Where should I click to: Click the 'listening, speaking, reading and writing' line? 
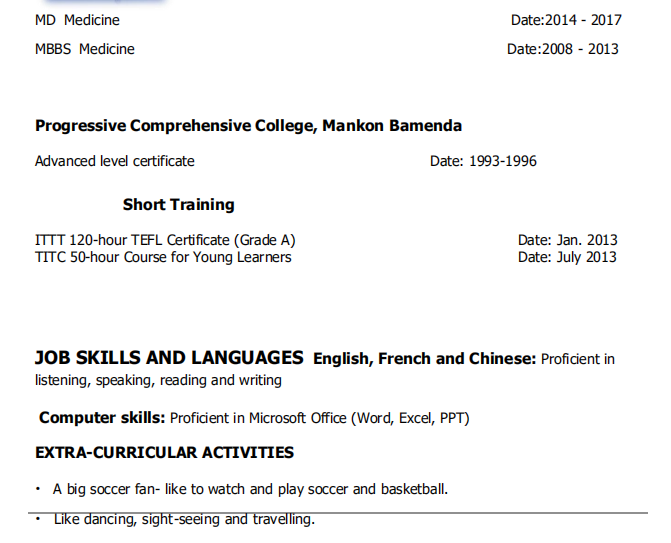point(158,380)
